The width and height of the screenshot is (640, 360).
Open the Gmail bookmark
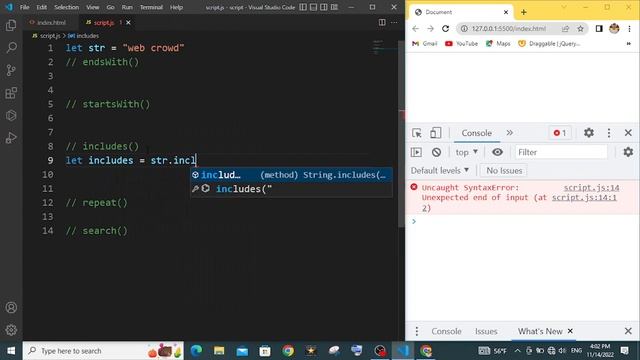pyautogui.click(x=424, y=44)
